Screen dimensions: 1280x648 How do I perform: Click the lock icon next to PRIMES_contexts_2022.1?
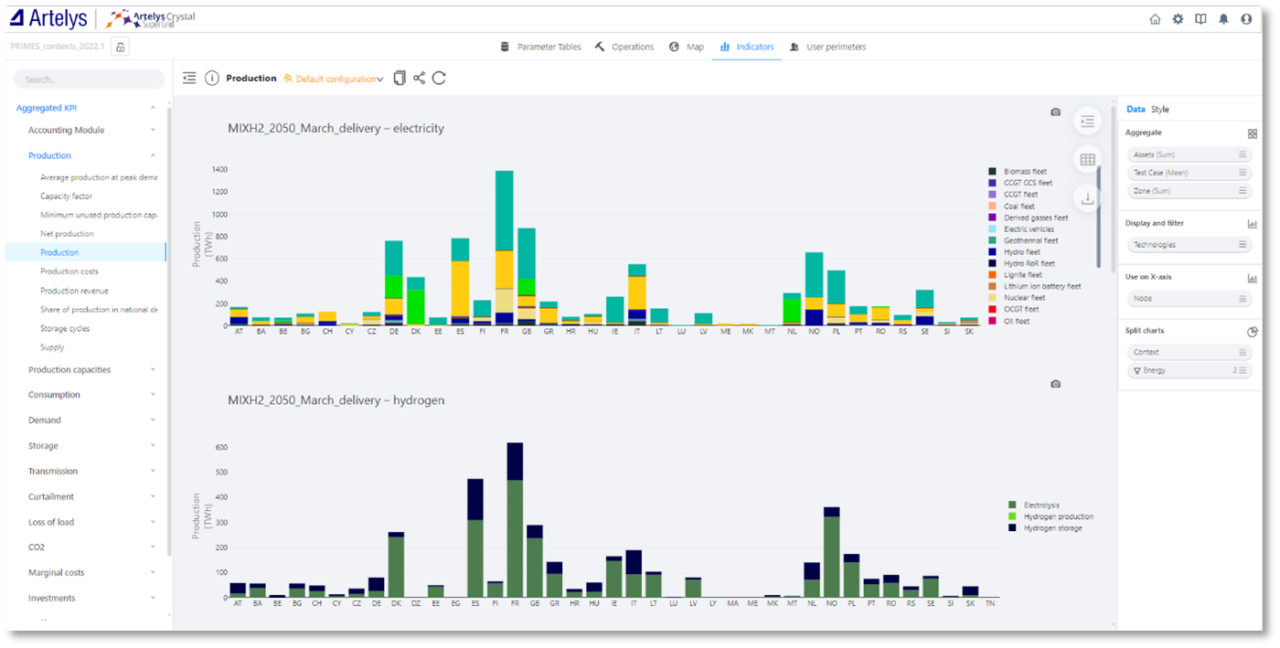coord(119,47)
